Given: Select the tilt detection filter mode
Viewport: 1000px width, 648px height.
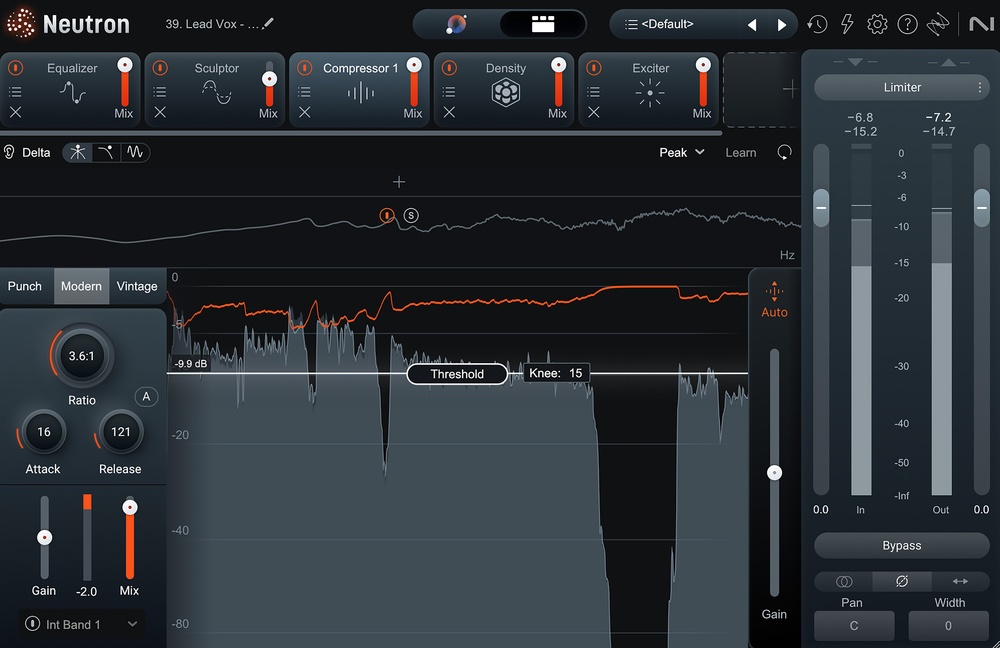Looking at the screenshot, I should pyautogui.click(x=106, y=152).
